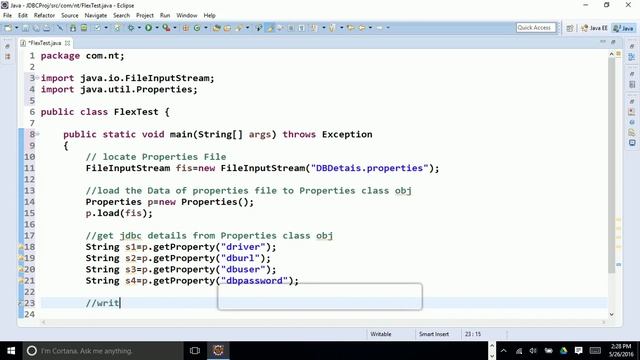This screenshot has width=640, height=360.
Task: Click the New Java Class green icon
Action: tap(197, 28)
